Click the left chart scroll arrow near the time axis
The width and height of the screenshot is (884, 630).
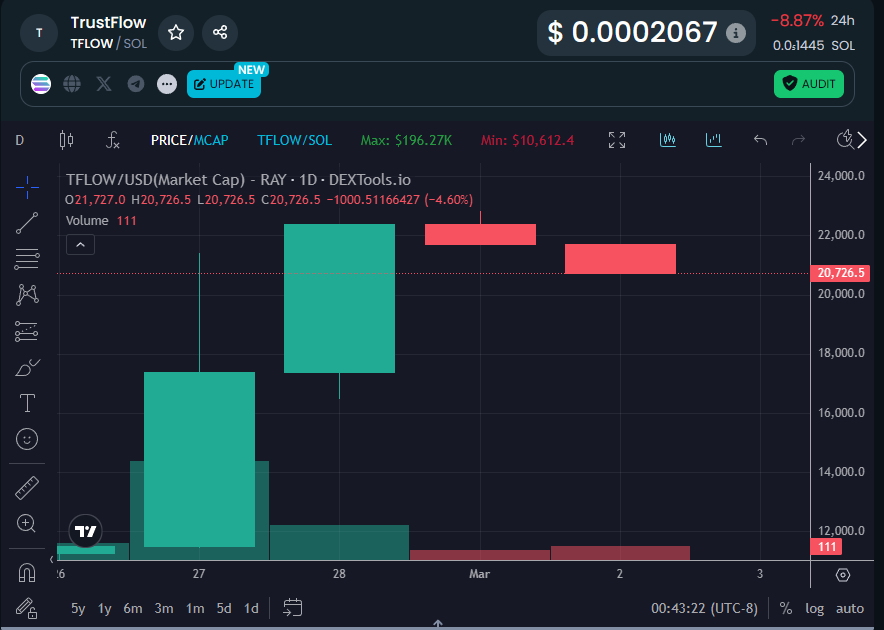click(52, 559)
